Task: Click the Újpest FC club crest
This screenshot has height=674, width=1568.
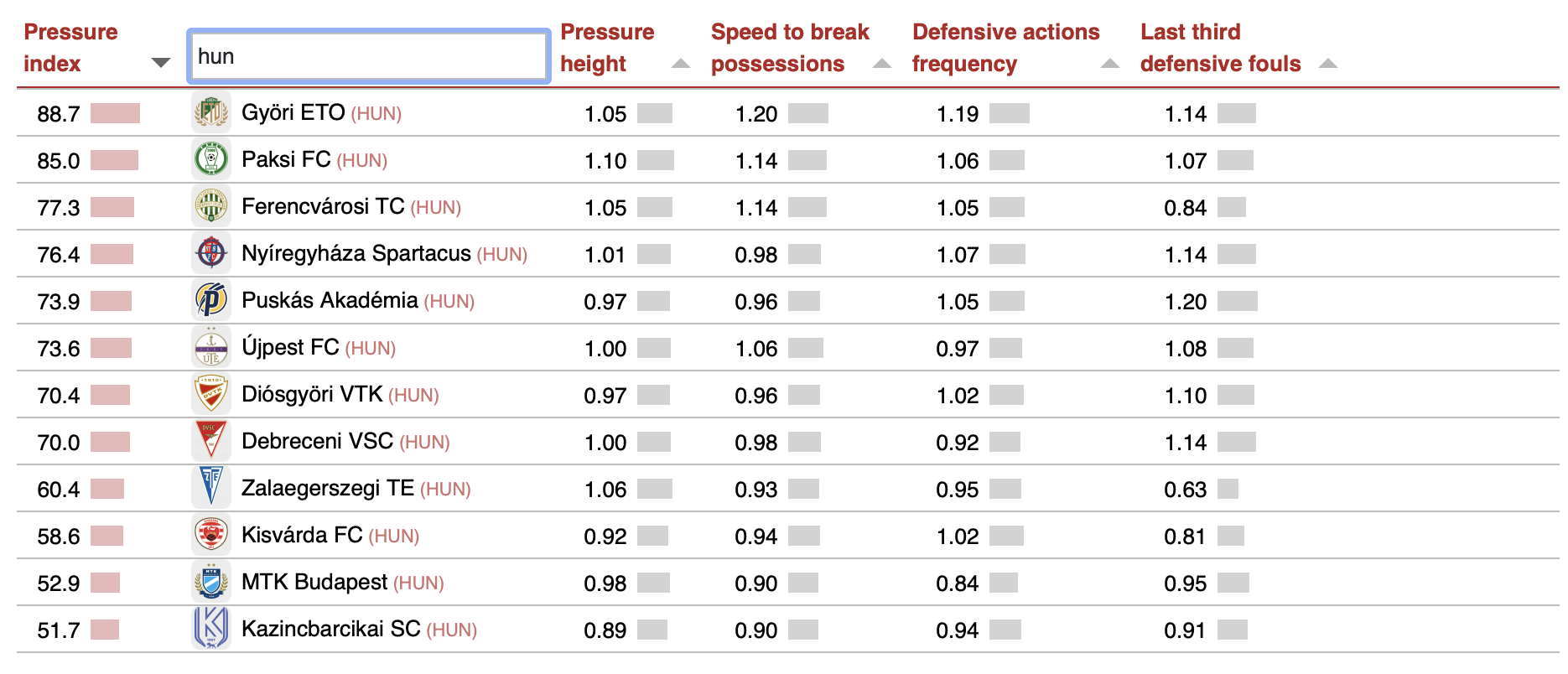Action: (211, 348)
